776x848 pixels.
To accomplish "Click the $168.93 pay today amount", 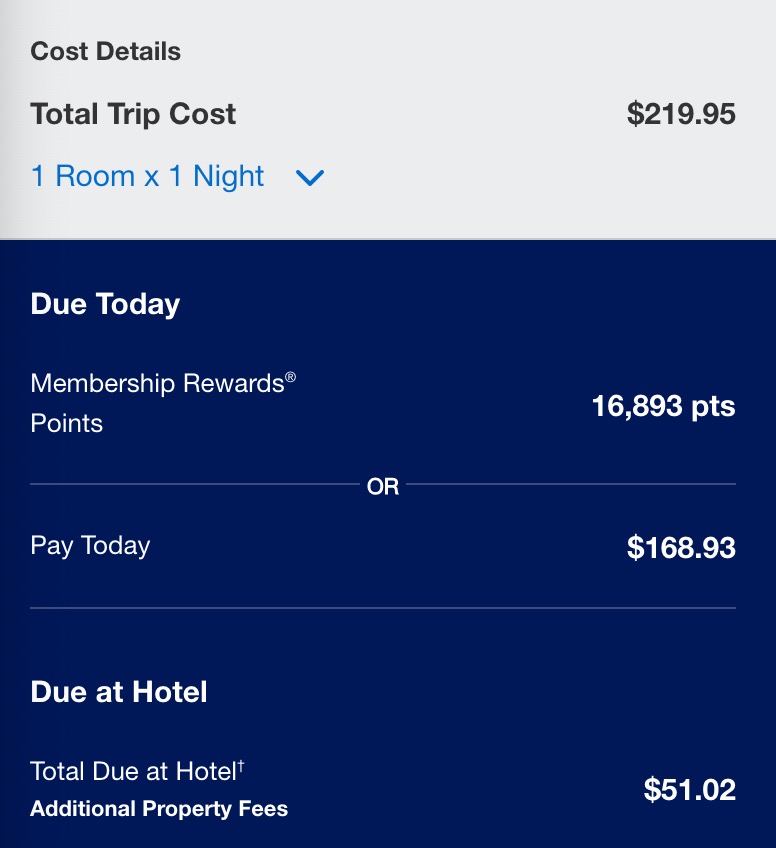I will point(681,548).
